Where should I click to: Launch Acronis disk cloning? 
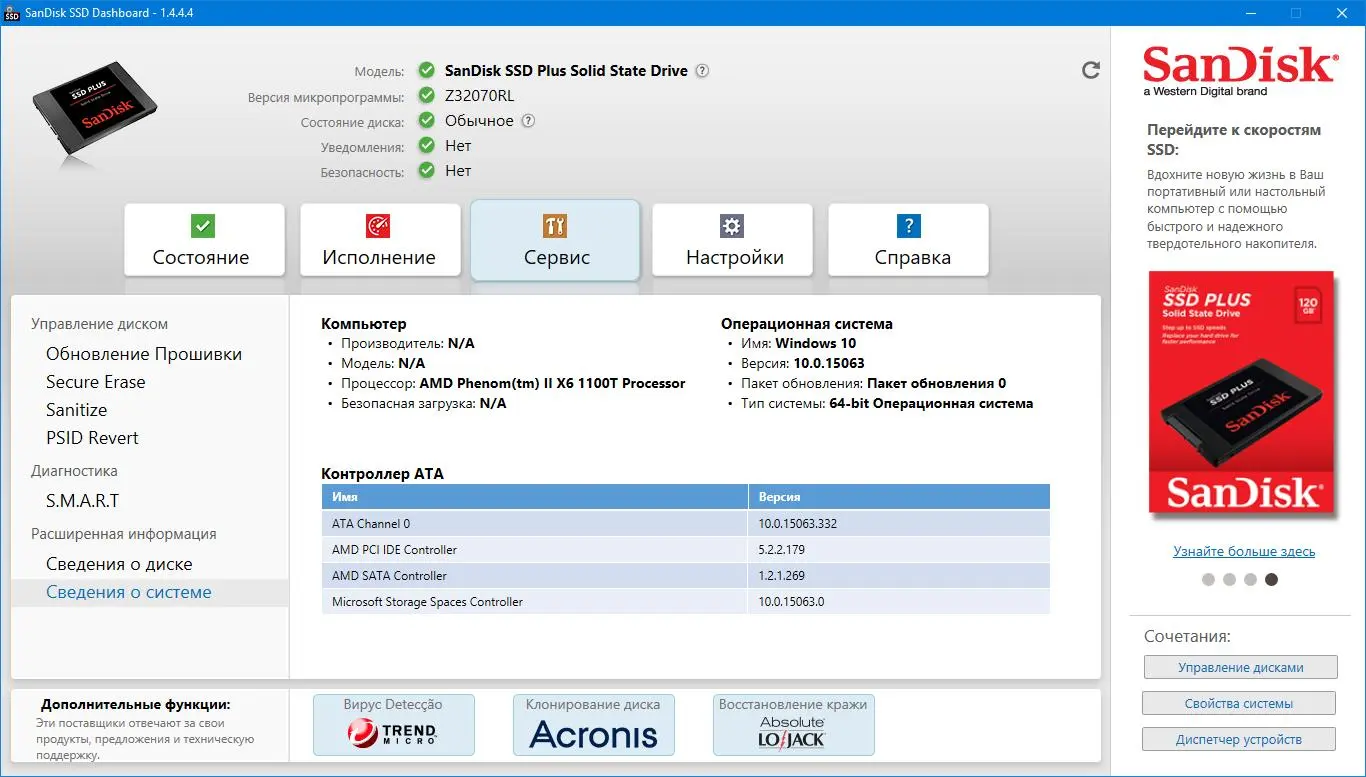(x=594, y=725)
